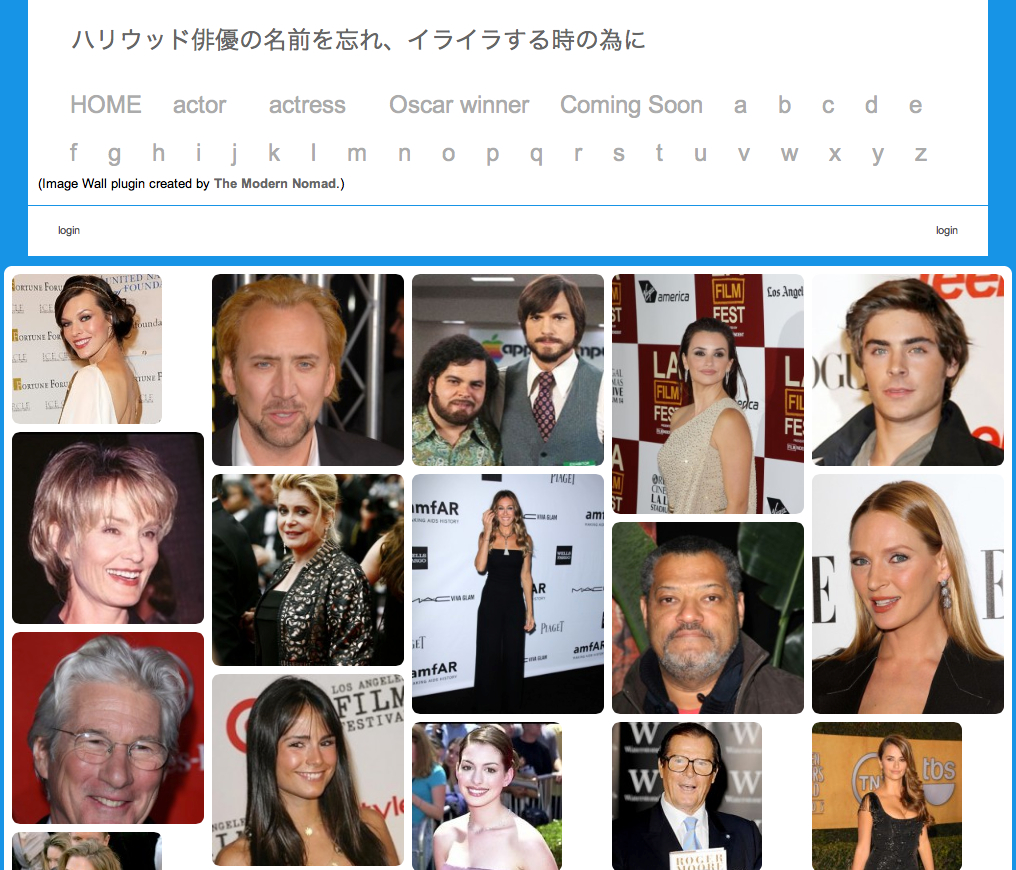
Task: Filter names by letter s
Action: pyautogui.click(x=618, y=154)
